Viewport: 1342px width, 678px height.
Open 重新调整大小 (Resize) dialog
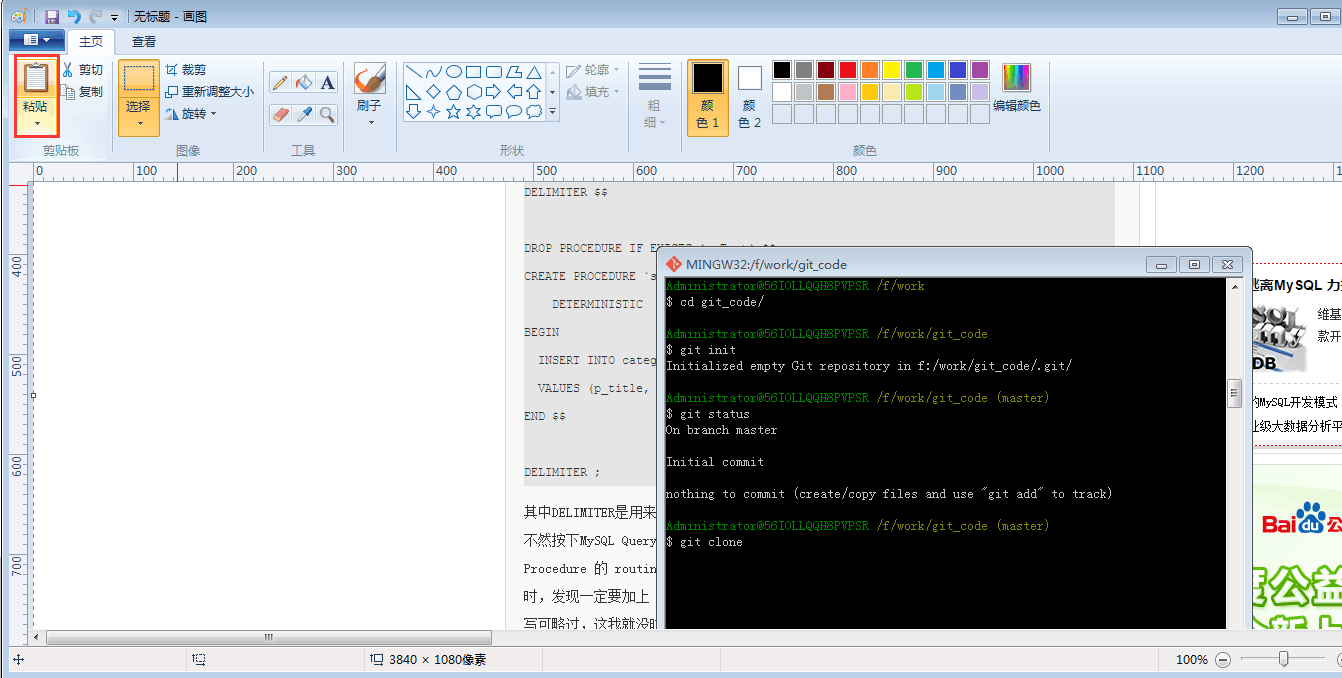[x=209, y=92]
